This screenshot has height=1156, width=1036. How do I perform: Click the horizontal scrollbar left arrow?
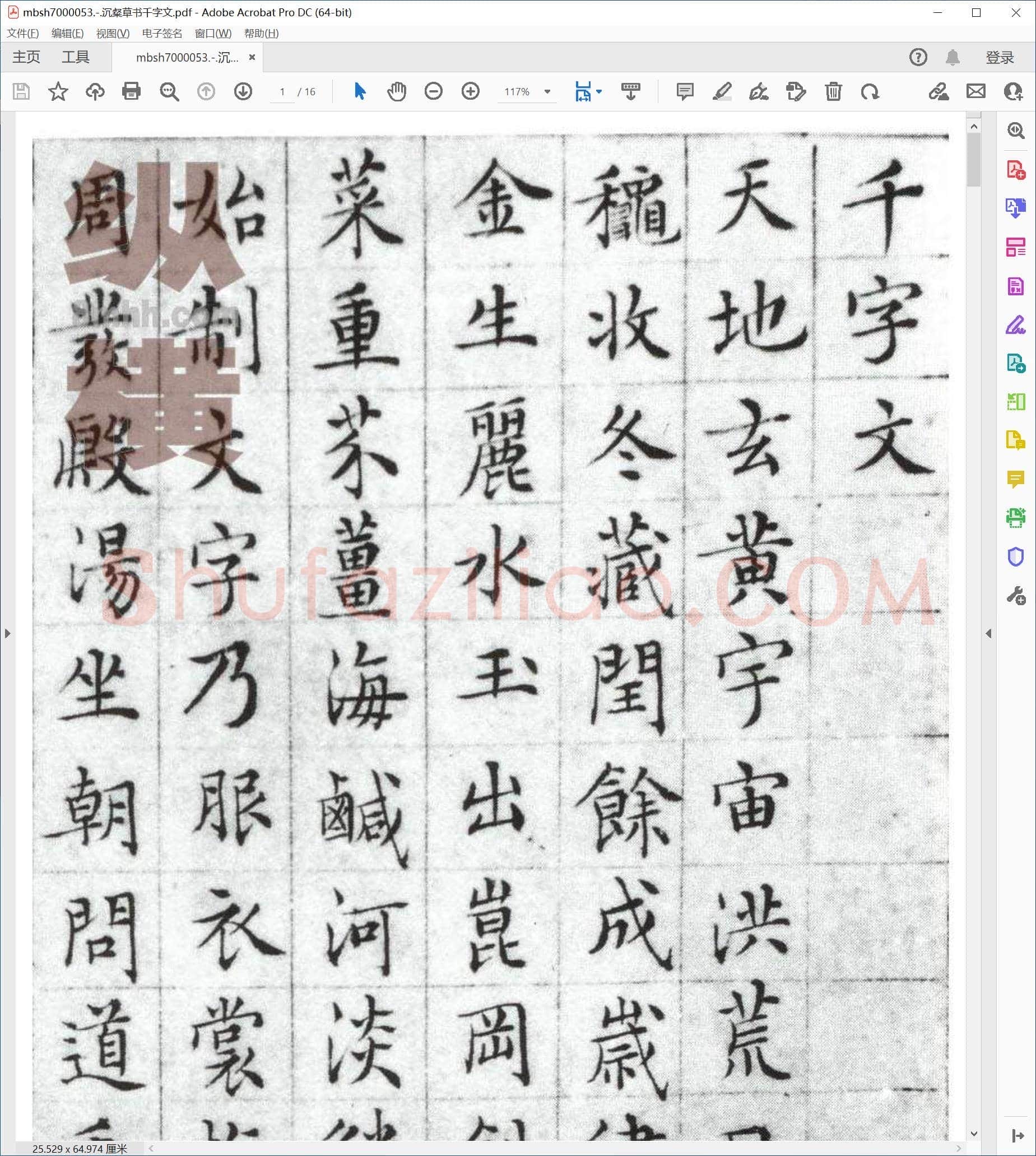151,1148
